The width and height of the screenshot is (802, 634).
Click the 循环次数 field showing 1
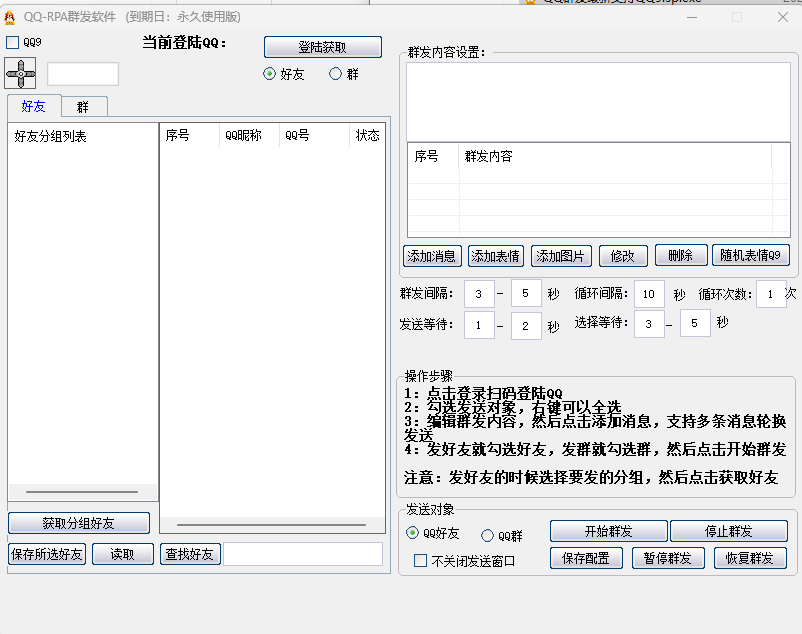(x=771, y=294)
